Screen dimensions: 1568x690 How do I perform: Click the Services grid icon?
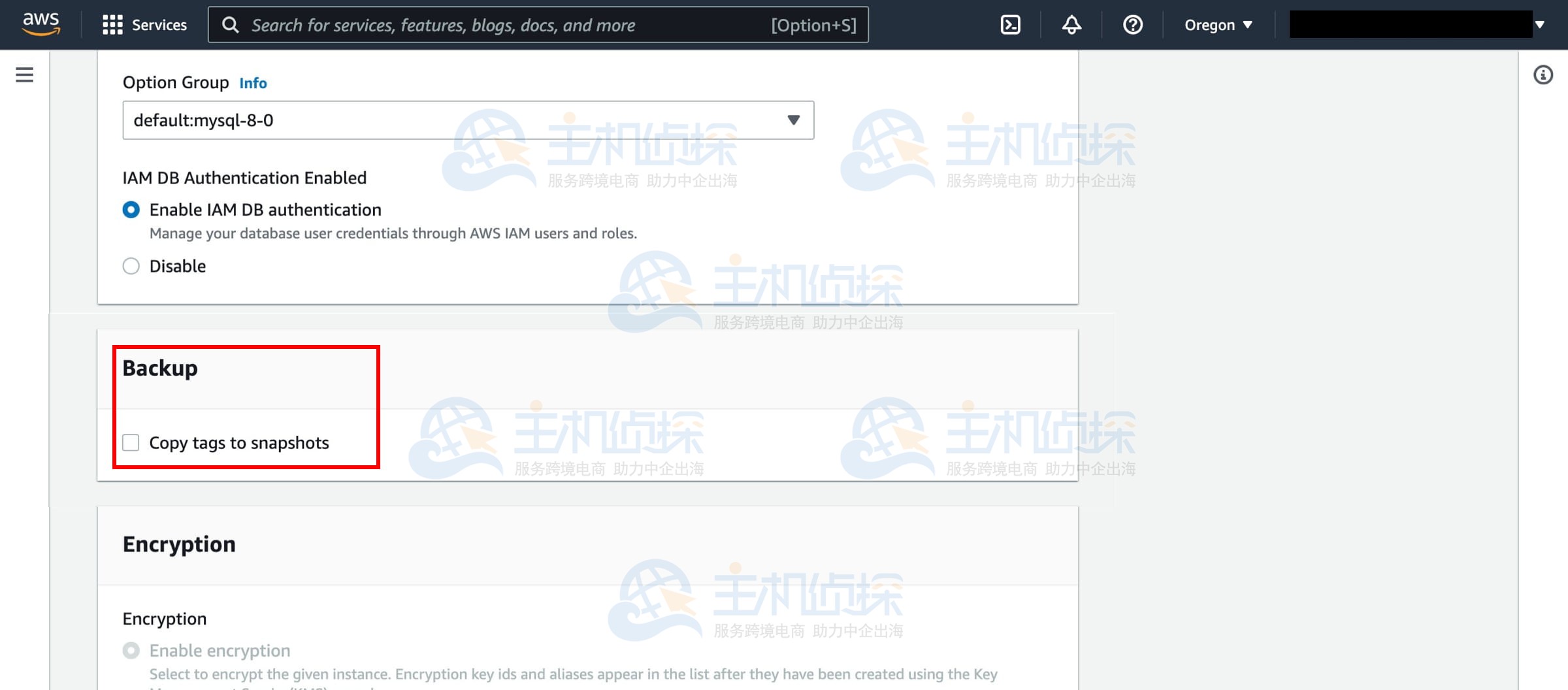click(112, 24)
